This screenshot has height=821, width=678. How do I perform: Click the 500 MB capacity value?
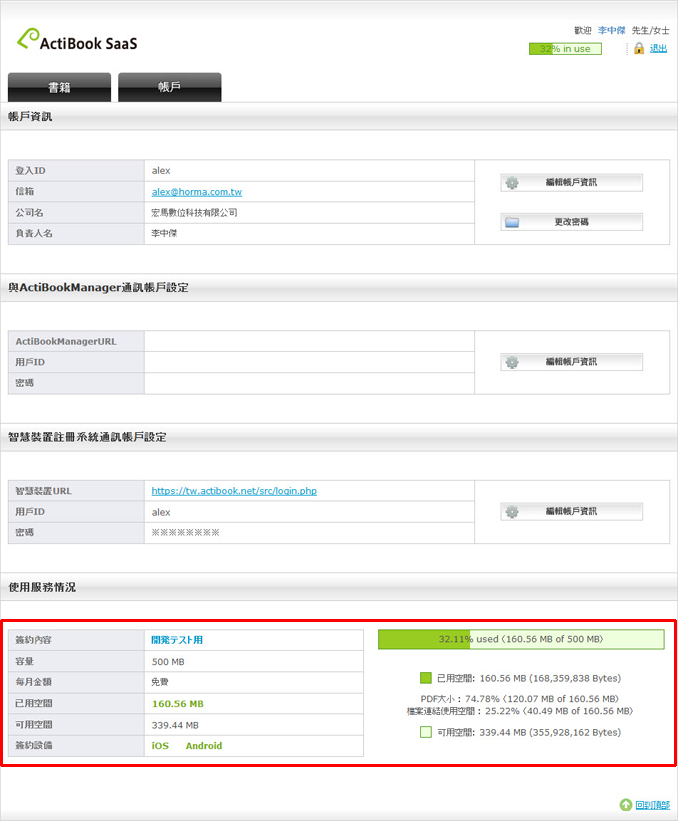[168, 662]
